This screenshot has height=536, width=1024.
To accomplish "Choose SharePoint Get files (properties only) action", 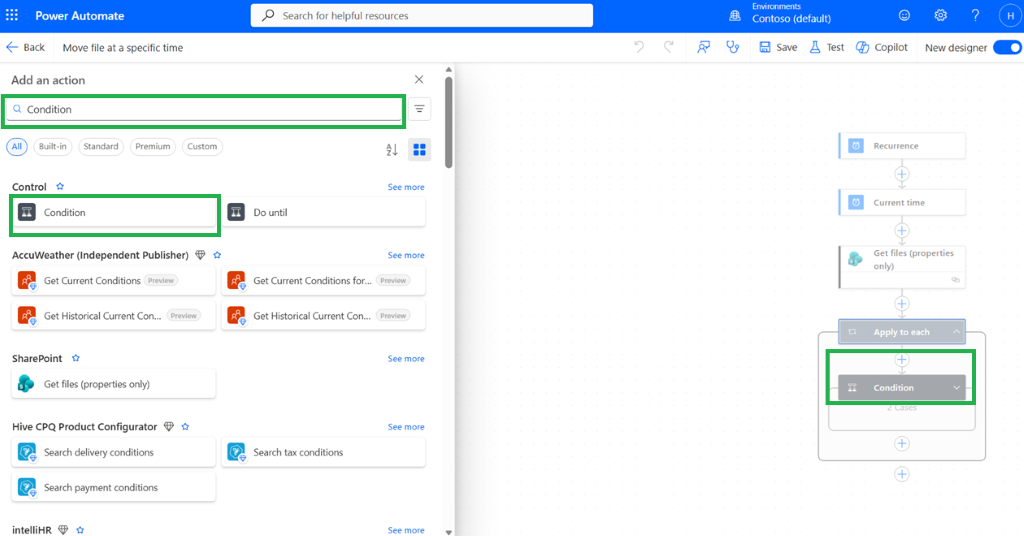I will (114, 384).
